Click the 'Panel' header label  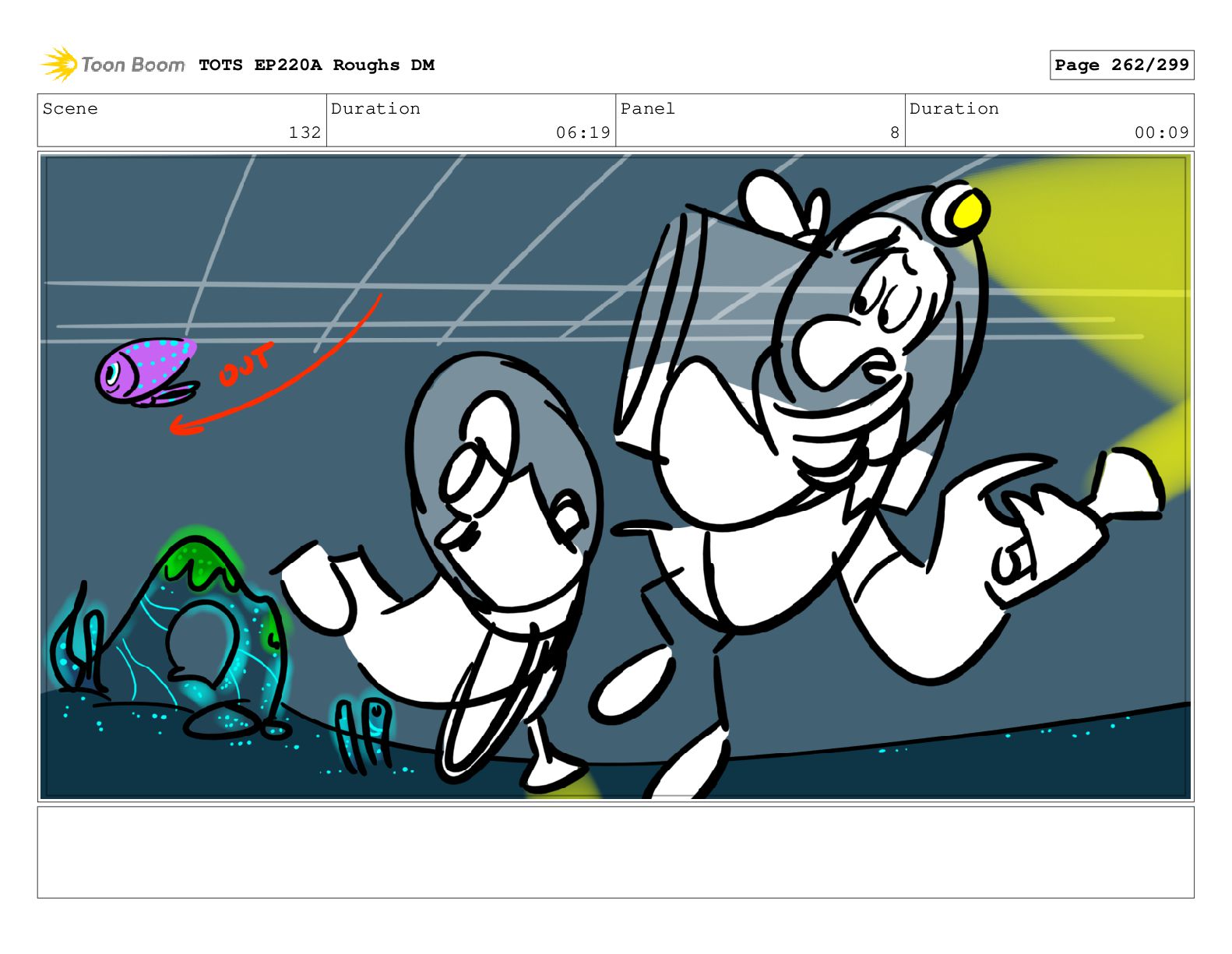click(x=647, y=108)
